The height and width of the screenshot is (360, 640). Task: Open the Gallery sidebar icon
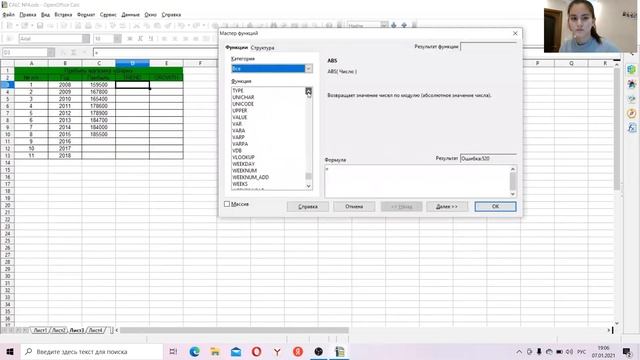pos(631,99)
